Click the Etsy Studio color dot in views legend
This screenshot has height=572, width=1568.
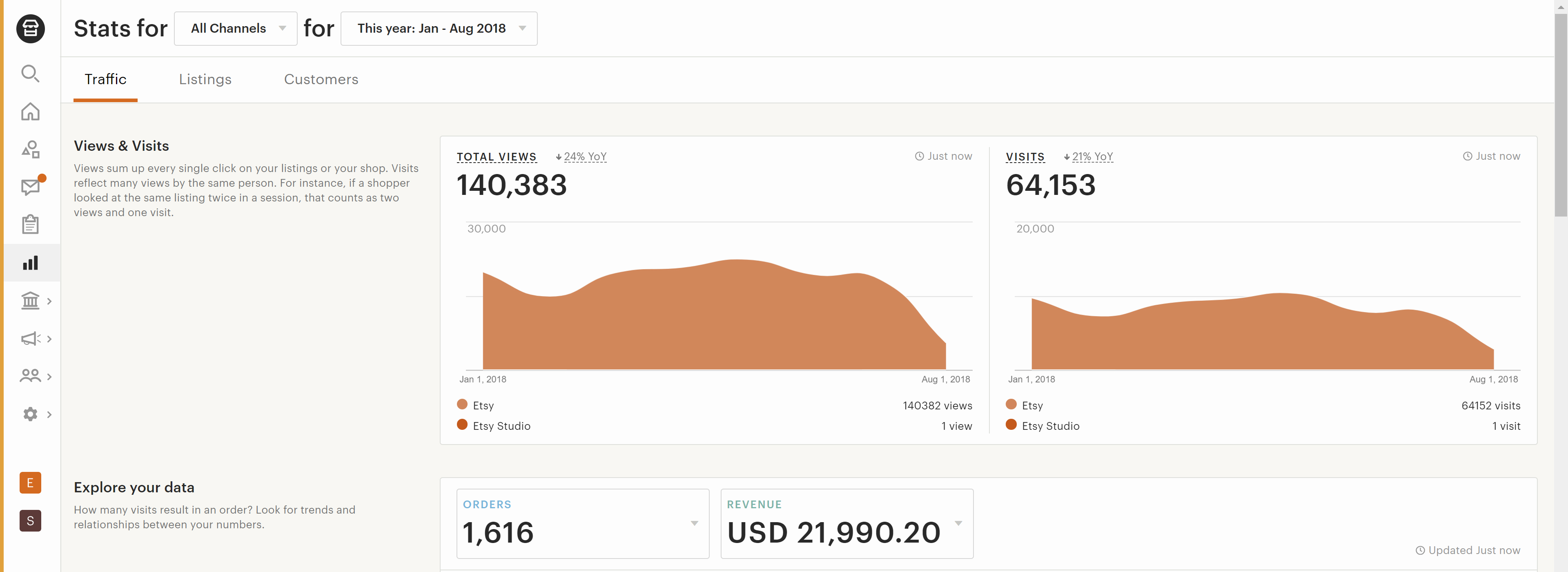(462, 425)
